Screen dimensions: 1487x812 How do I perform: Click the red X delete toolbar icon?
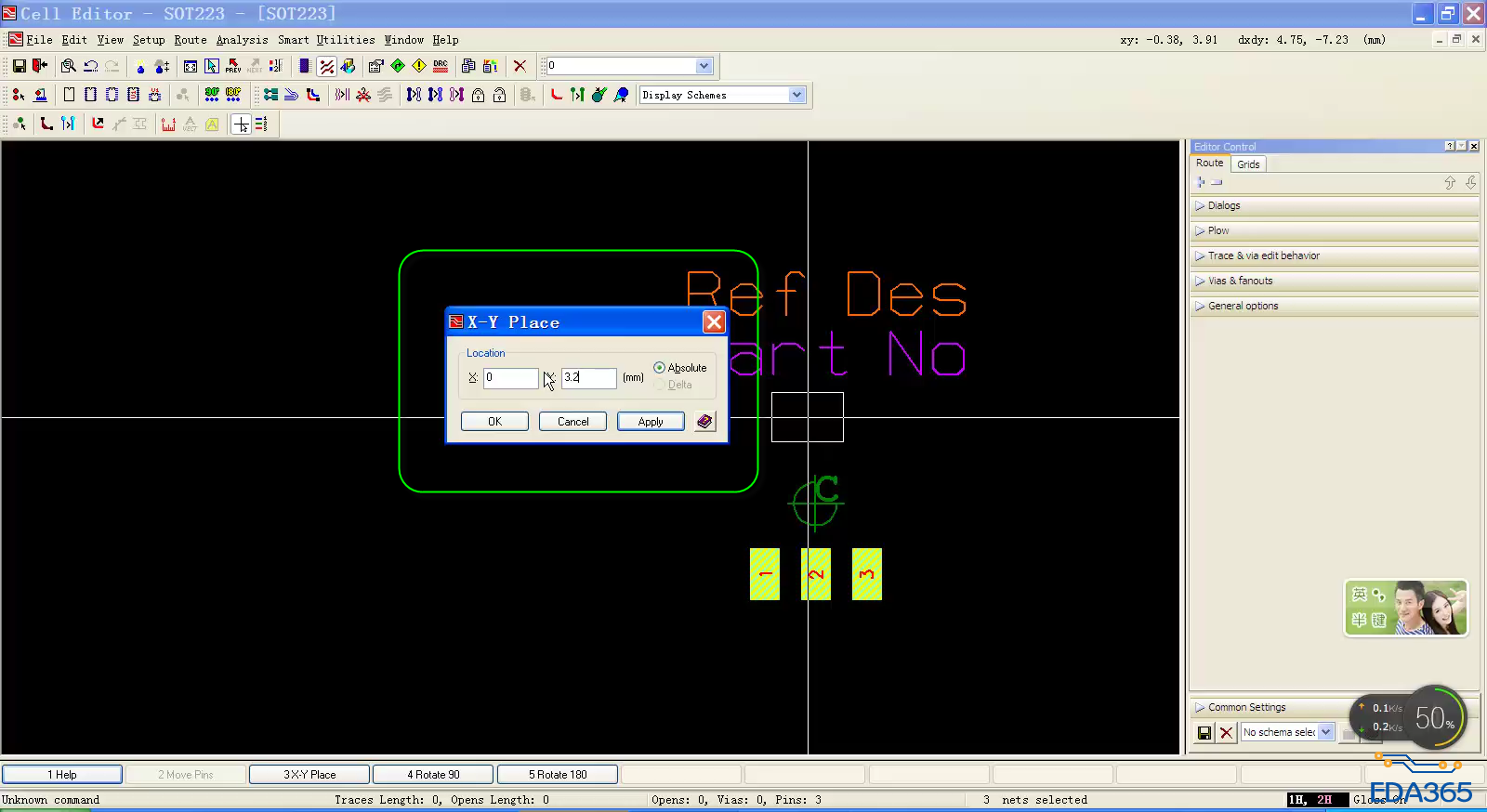coord(520,66)
